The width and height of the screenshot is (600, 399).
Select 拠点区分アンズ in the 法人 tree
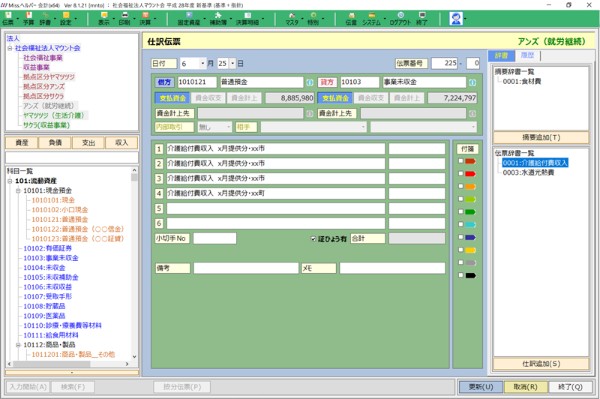pyautogui.click(x=44, y=86)
